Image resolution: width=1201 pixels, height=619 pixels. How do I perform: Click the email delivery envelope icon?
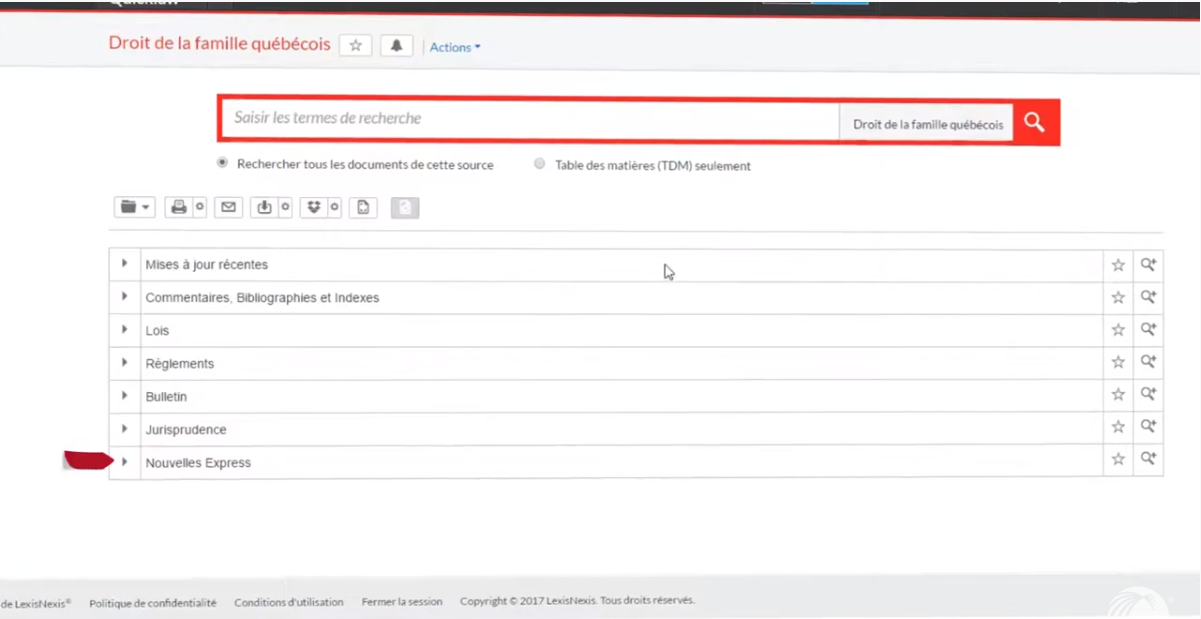(x=228, y=207)
